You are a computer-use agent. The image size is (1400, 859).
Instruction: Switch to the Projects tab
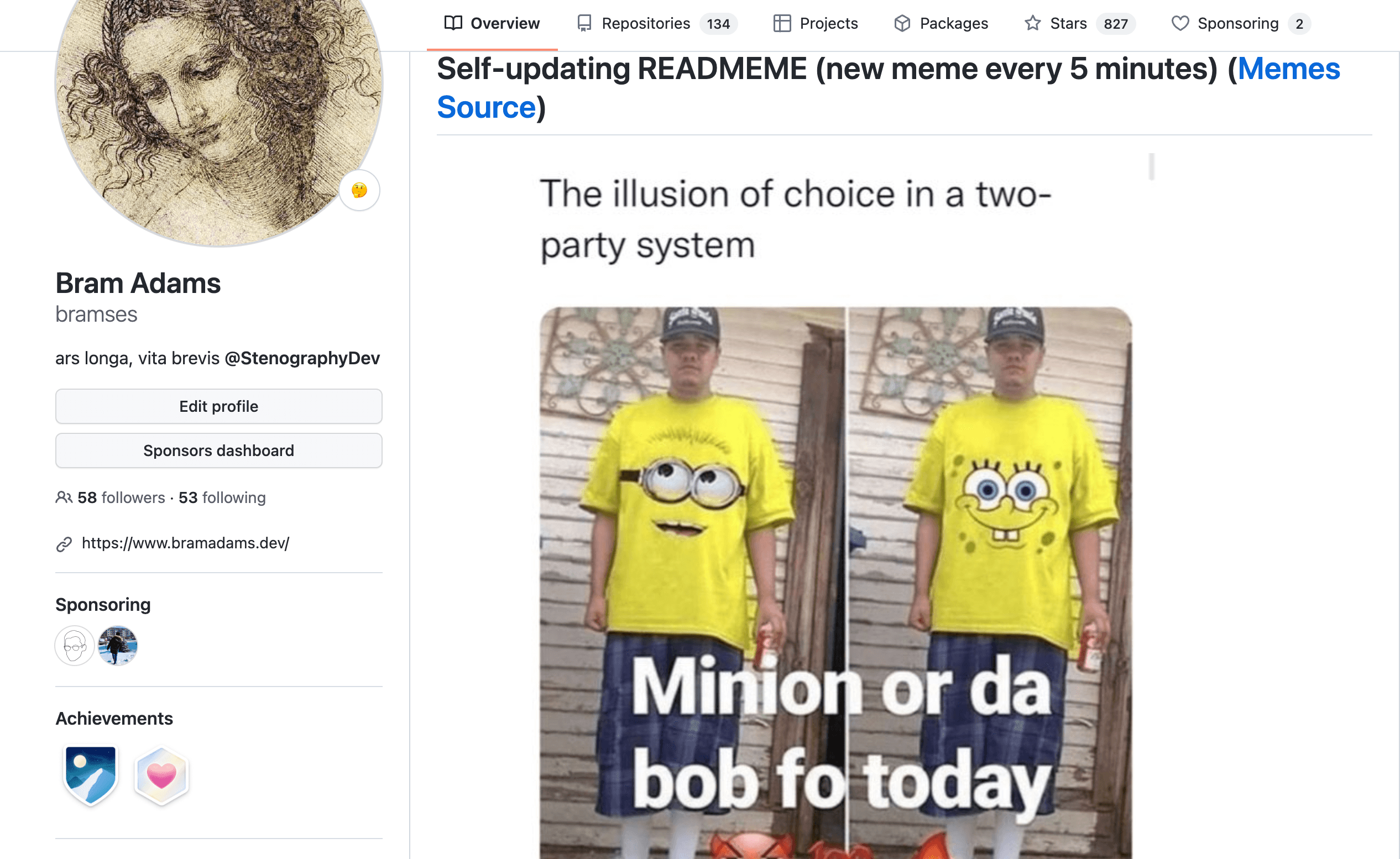816,23
